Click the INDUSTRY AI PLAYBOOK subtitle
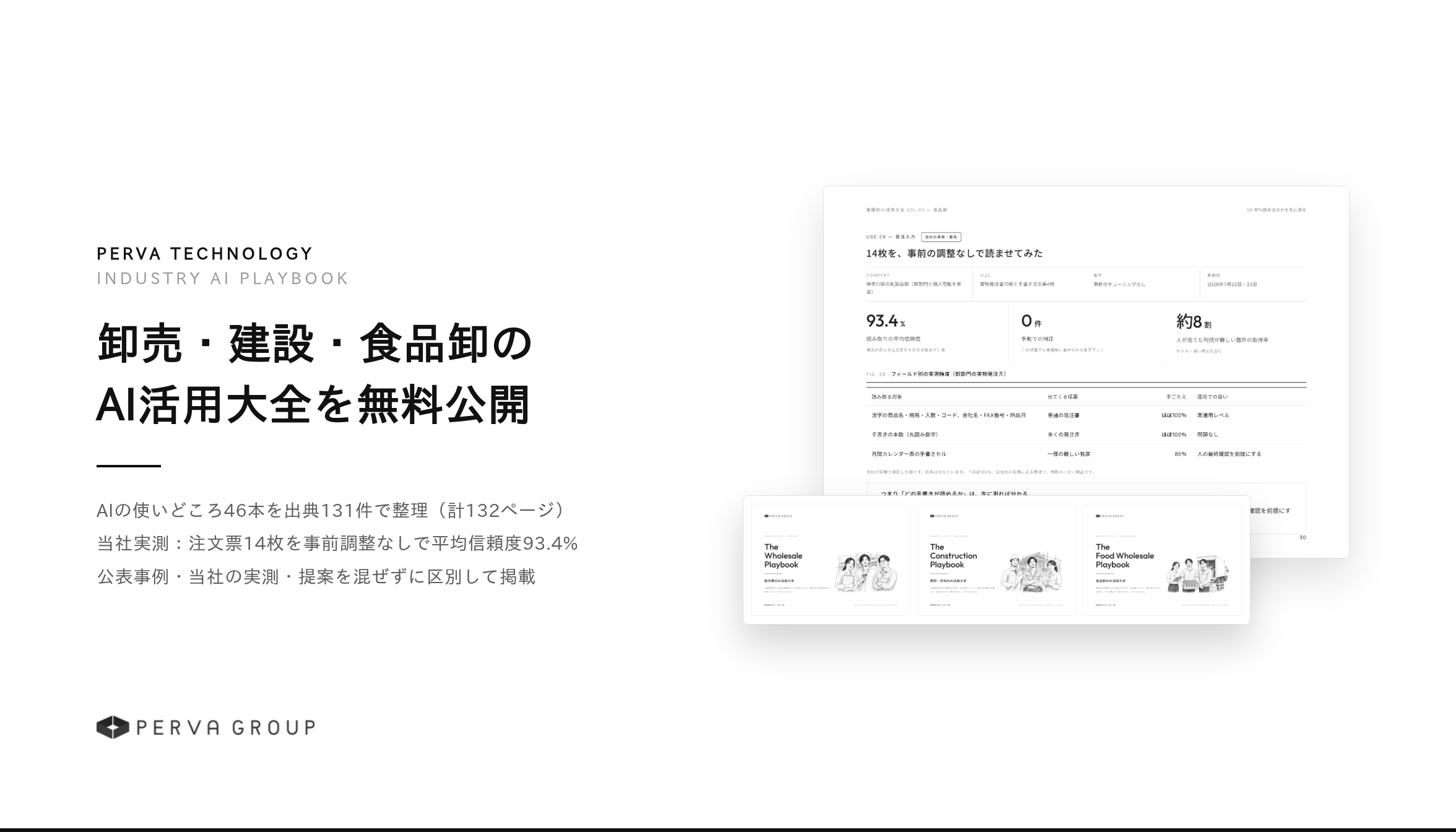1456x832 pixels. pos(223,279)
